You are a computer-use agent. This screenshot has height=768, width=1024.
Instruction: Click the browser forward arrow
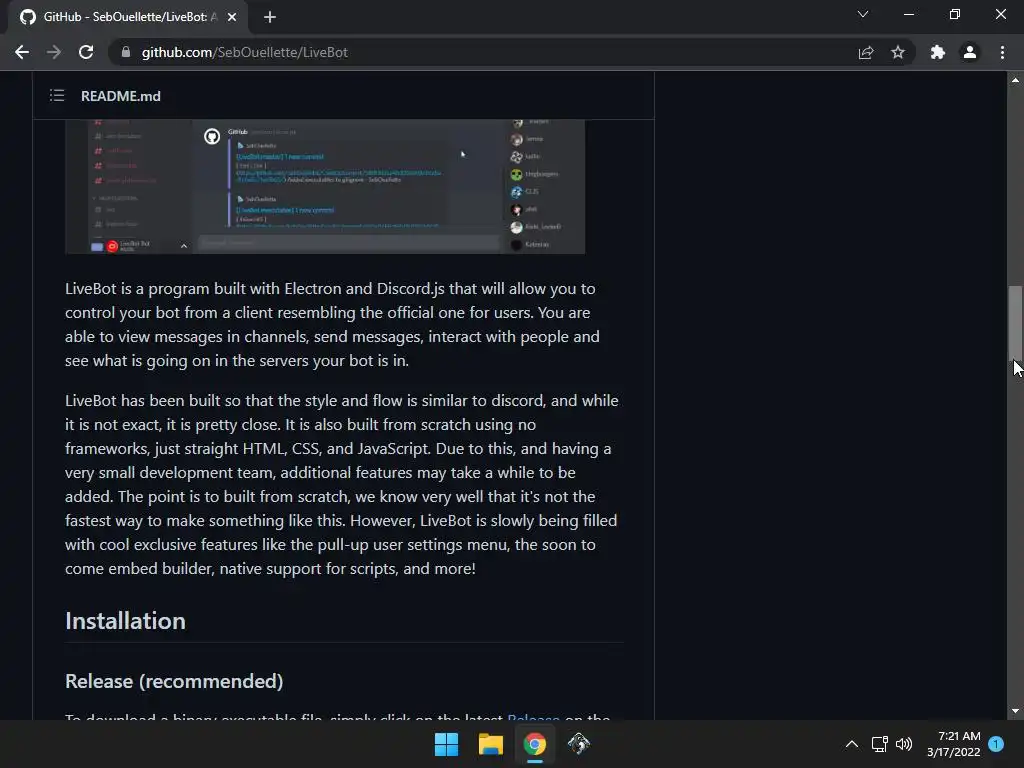click(x=54, y=52)
